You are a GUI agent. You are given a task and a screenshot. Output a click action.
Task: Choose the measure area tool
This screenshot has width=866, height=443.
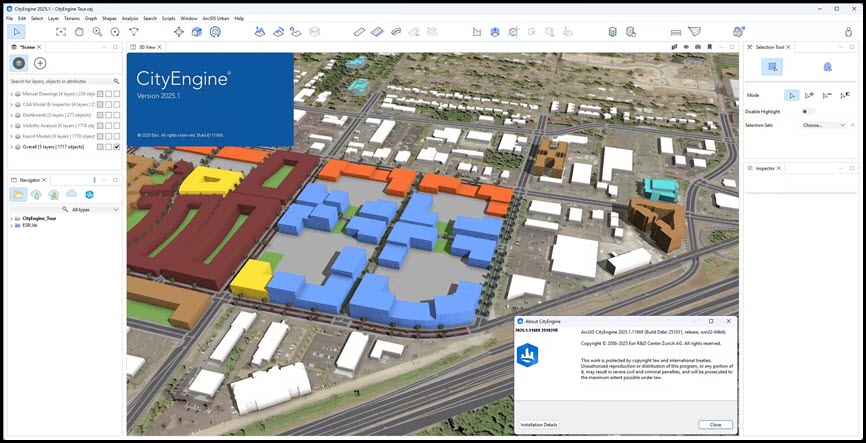(694, 32)
